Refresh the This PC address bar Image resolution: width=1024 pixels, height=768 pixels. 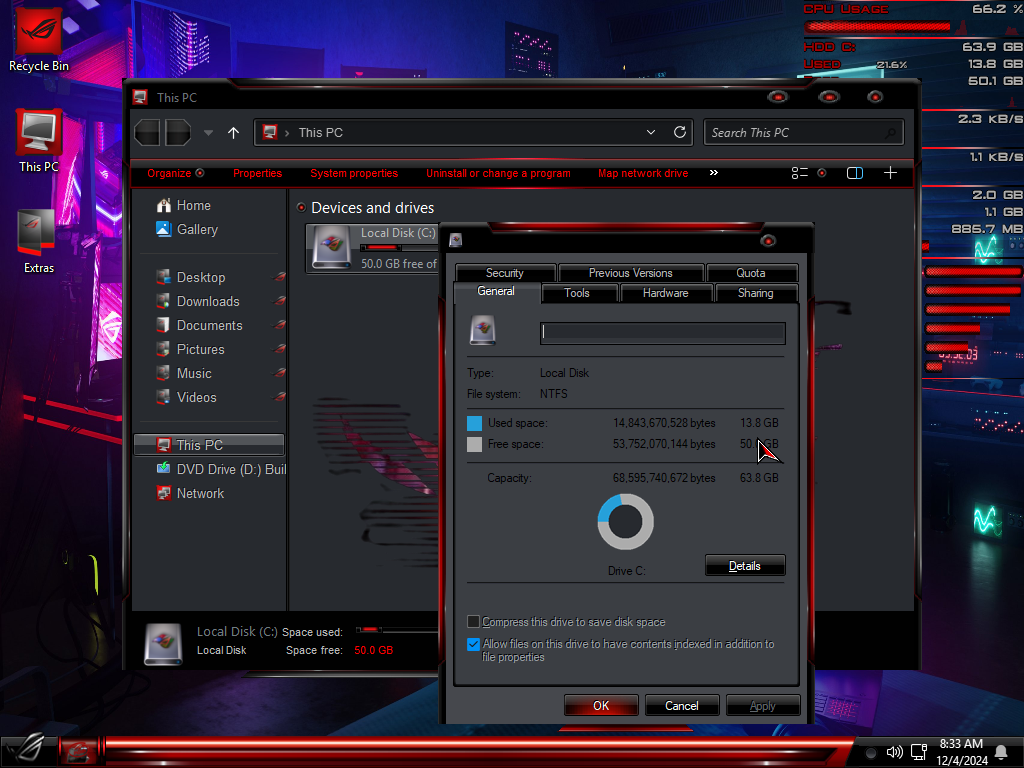click(680, 132)
